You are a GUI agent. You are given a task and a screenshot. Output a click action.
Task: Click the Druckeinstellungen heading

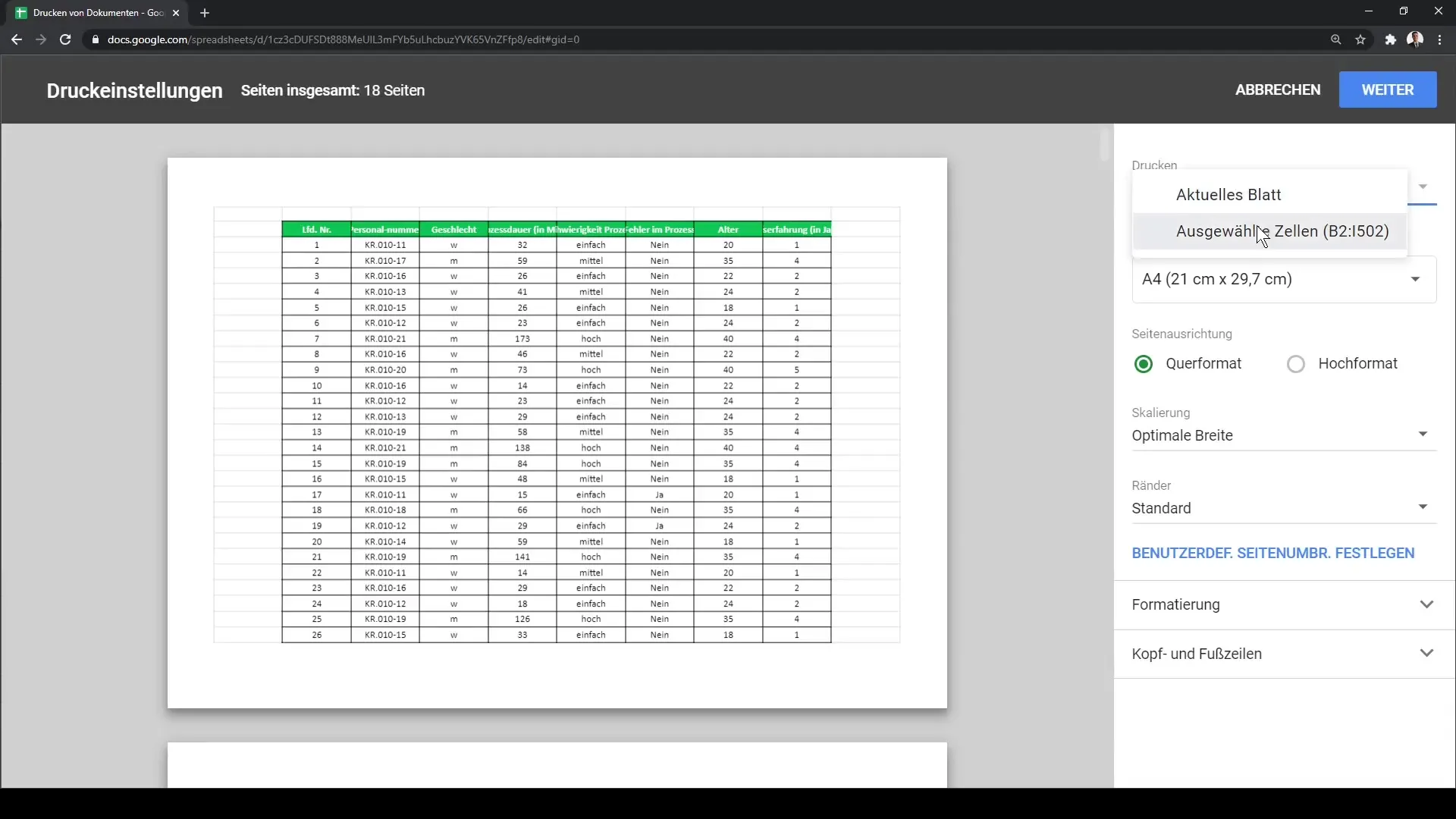click(x=135, y=90)
